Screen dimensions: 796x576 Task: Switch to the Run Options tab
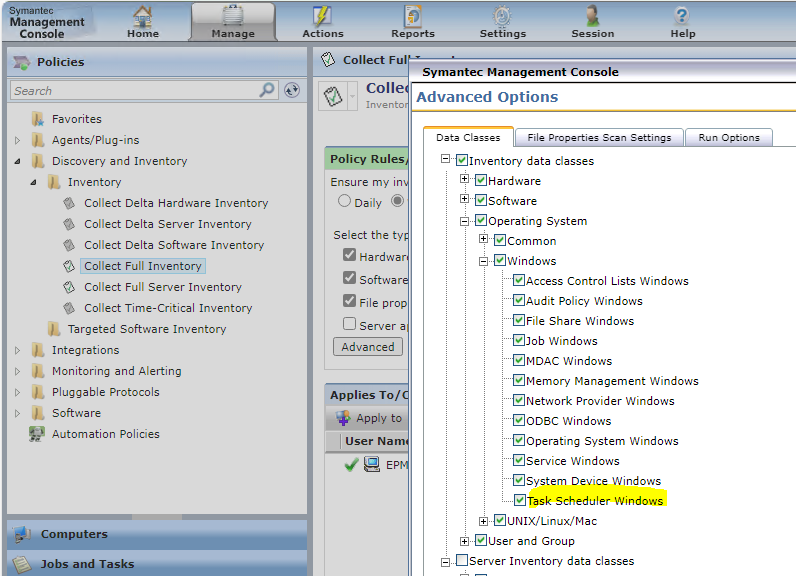click(729, 138)
